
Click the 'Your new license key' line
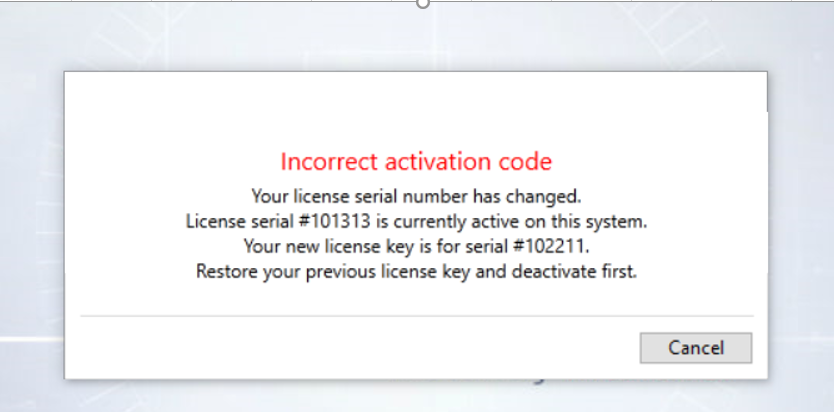click(416, 245)
